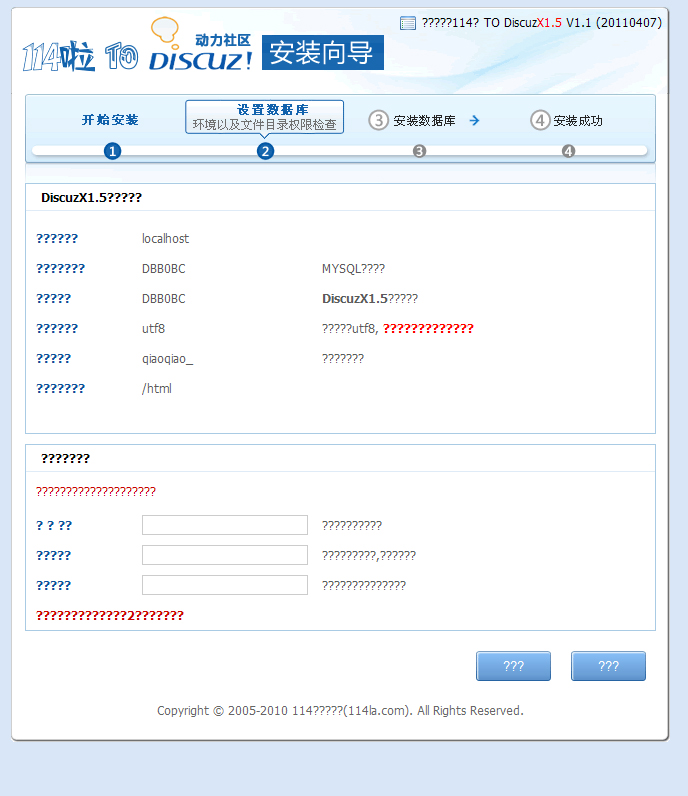Viewport: 688px width, 796px height.
Task: Click the qiaoqiao_ table prefix value
Action: click(x=168, y=359)
